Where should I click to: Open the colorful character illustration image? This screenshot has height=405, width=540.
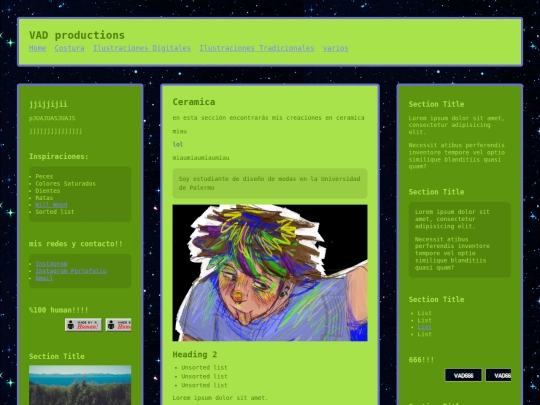pos(270,273)
